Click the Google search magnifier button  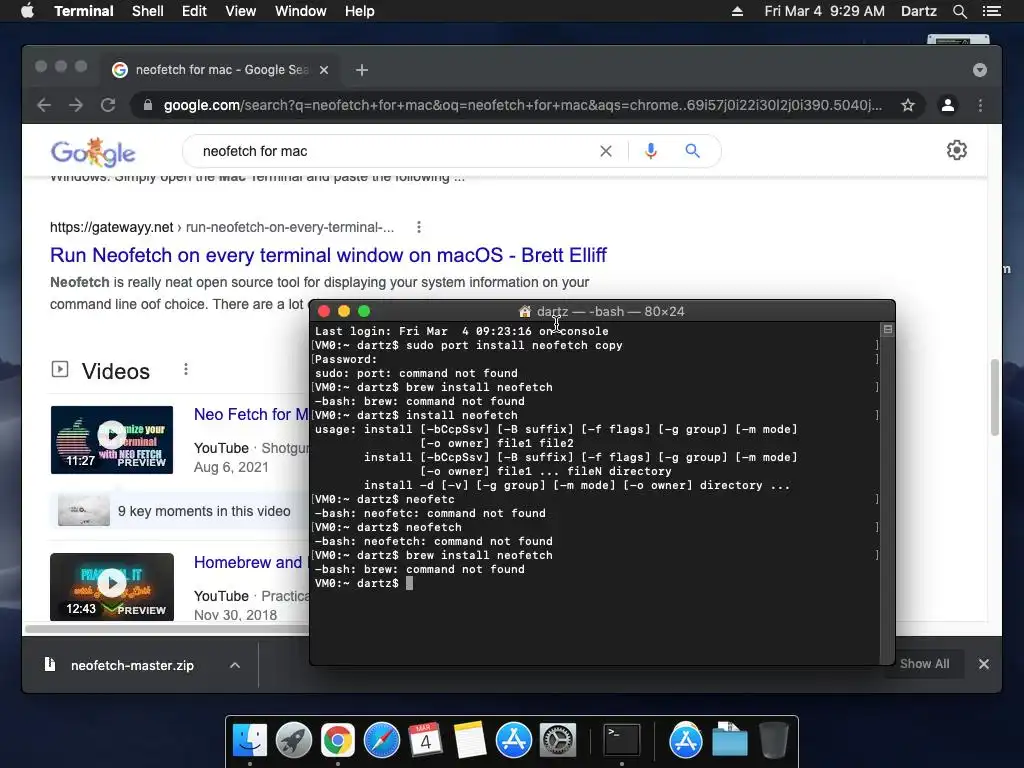(692, 152)
